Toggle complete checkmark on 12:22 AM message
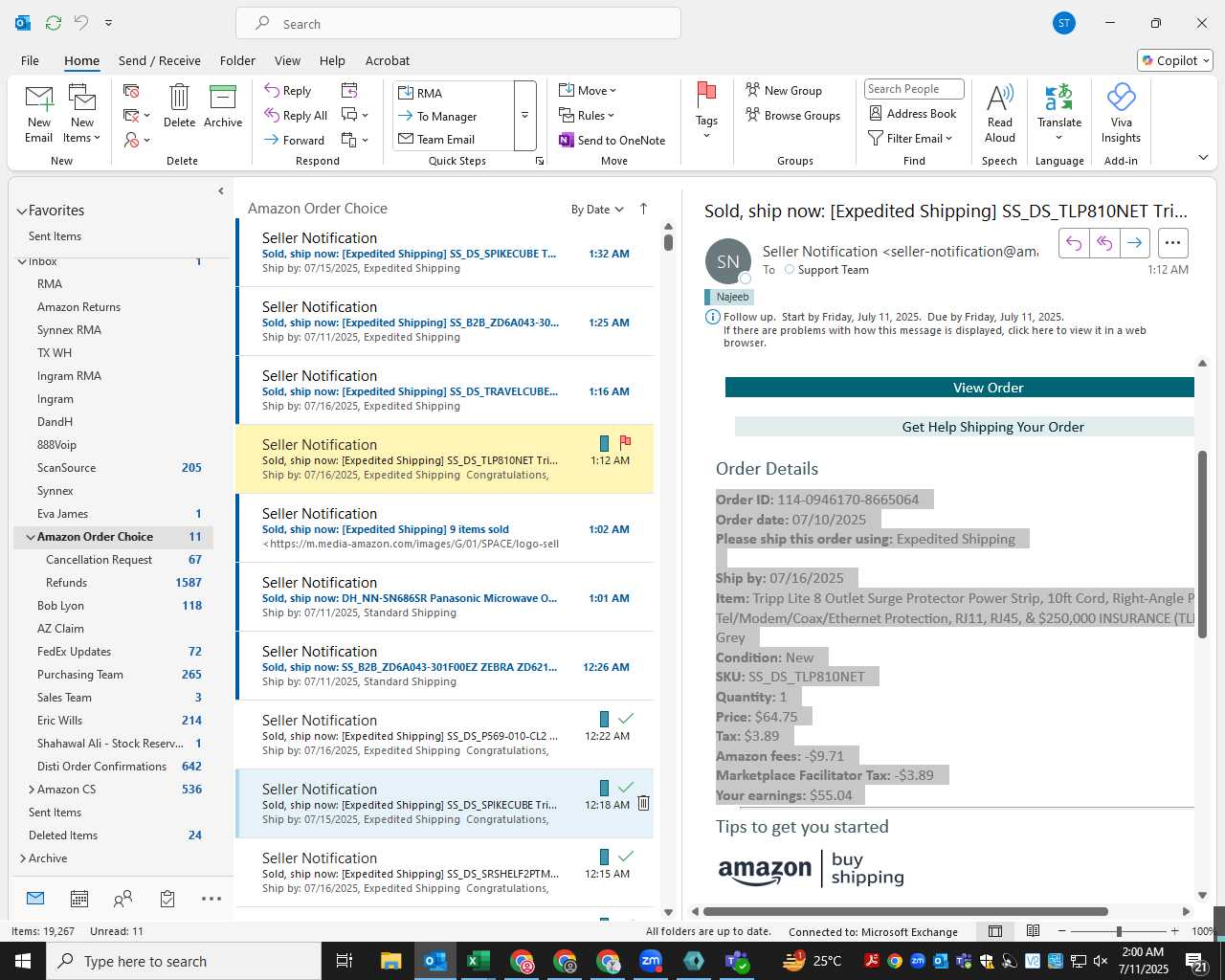Image resolution: width=1225 pixels, height=980 pixels. [x=626, y=718]
